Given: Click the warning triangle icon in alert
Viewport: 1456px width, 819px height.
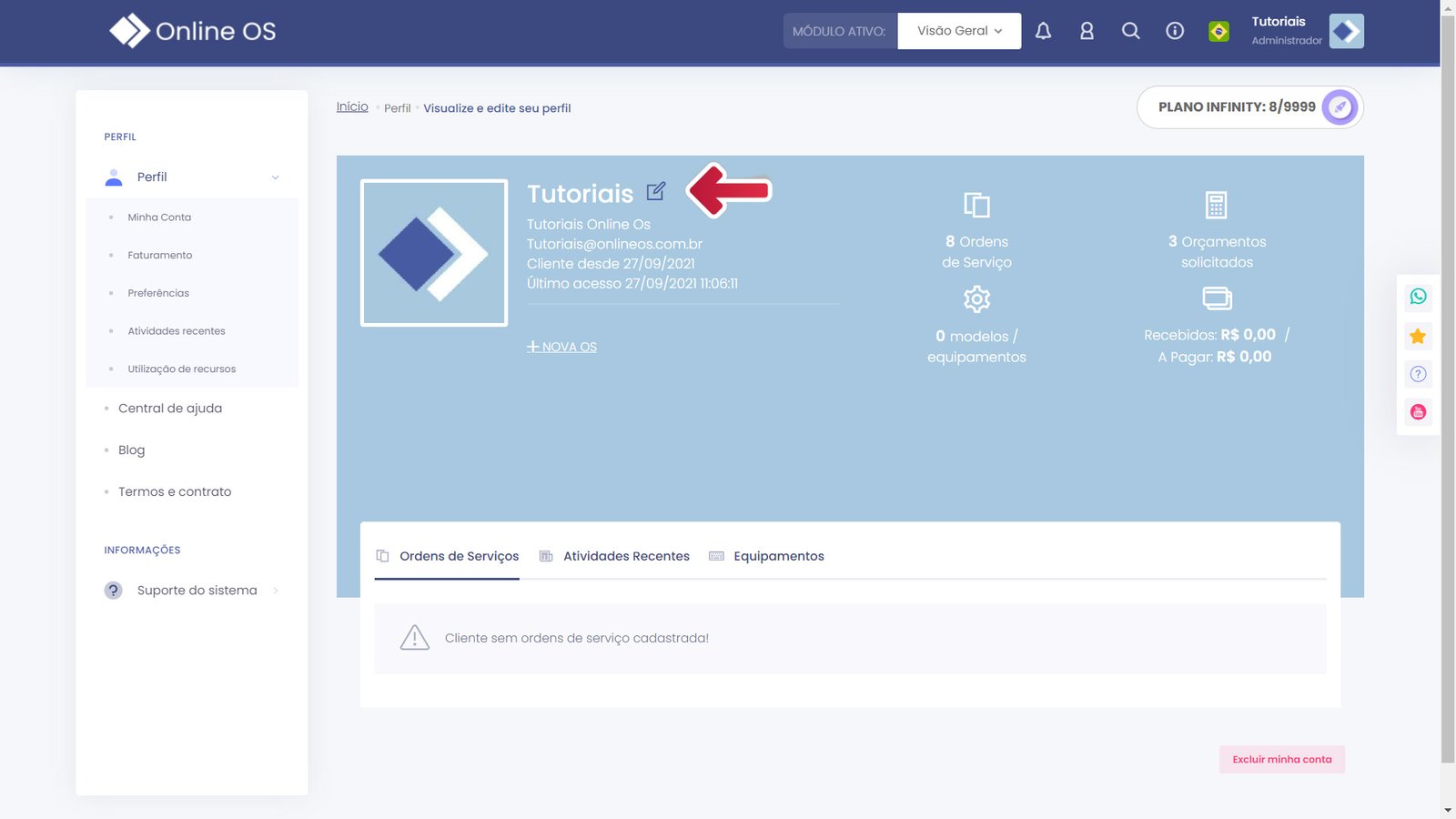Looking at the screenshot, I should 415,638.
